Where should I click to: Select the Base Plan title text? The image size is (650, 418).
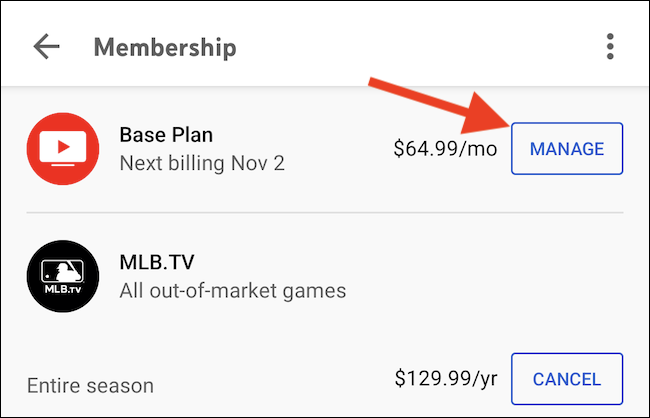click(x=166, y=135)
